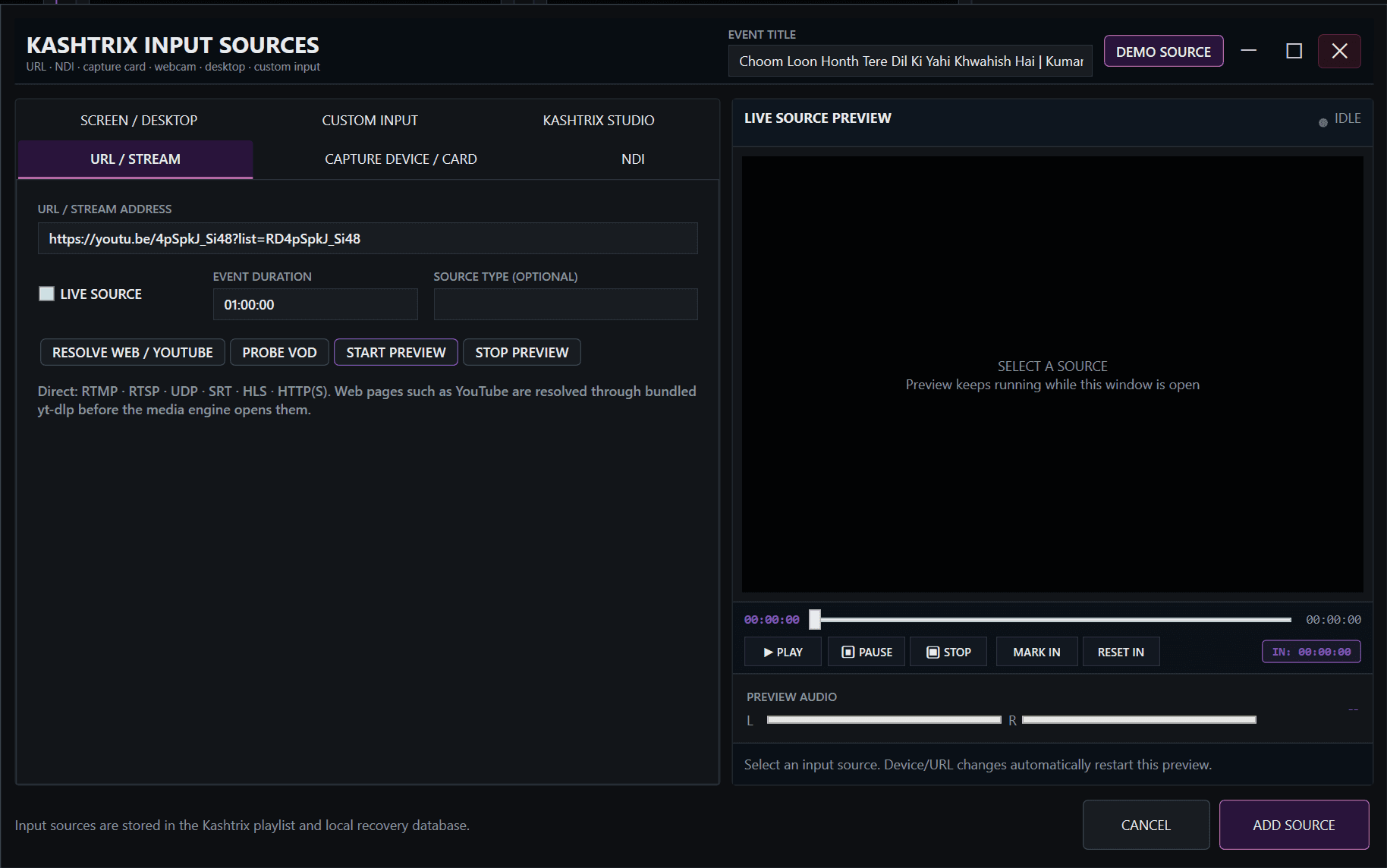The width and height of the screenshot is (1387, 868).
Task: Click the IN: 00:00:00 indicator
Action: 1311,652
